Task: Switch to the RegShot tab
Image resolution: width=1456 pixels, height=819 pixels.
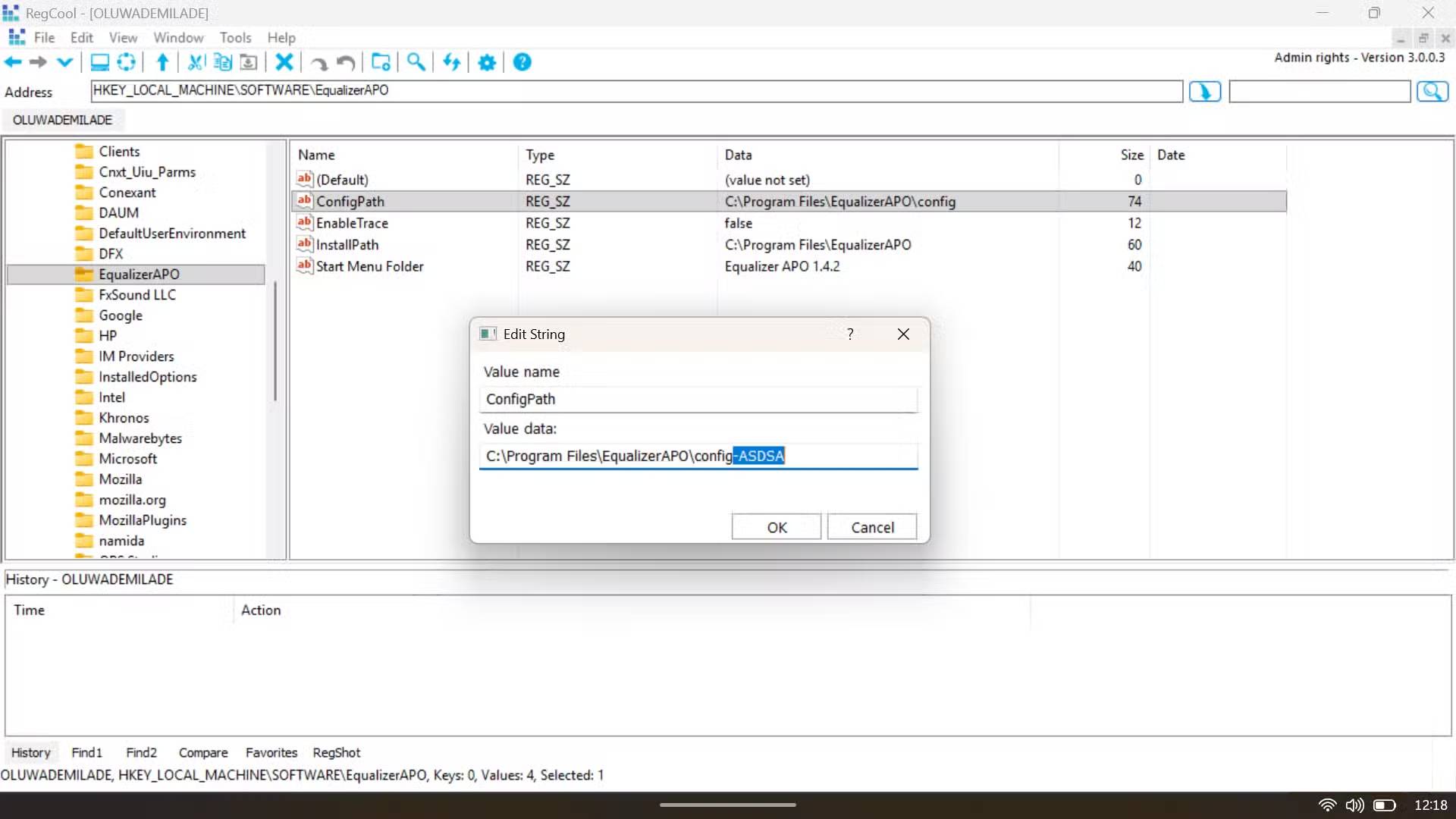Action: pyautogui.click(x=336, y=752)
